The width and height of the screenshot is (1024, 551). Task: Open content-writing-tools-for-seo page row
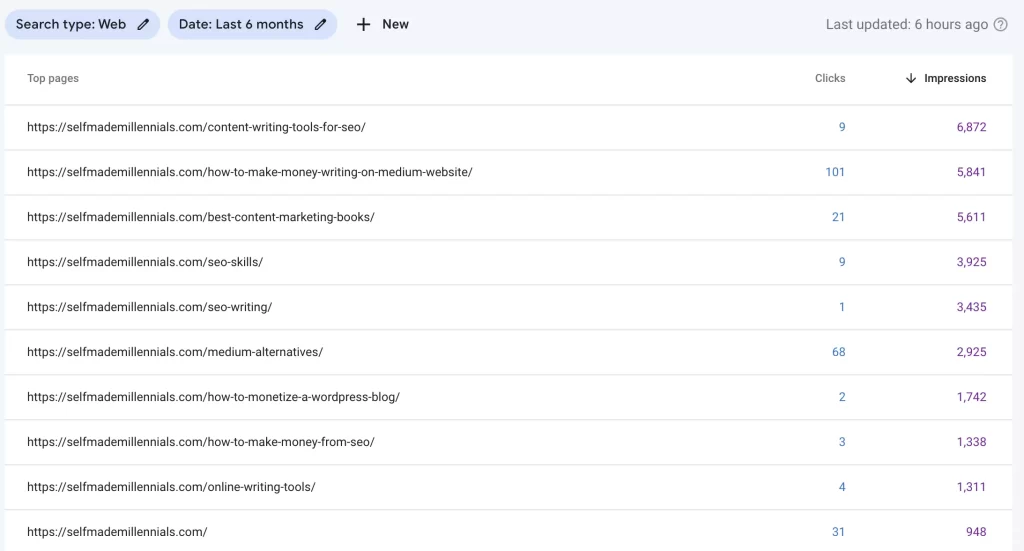pyautogui.click(x=196, y=127)
